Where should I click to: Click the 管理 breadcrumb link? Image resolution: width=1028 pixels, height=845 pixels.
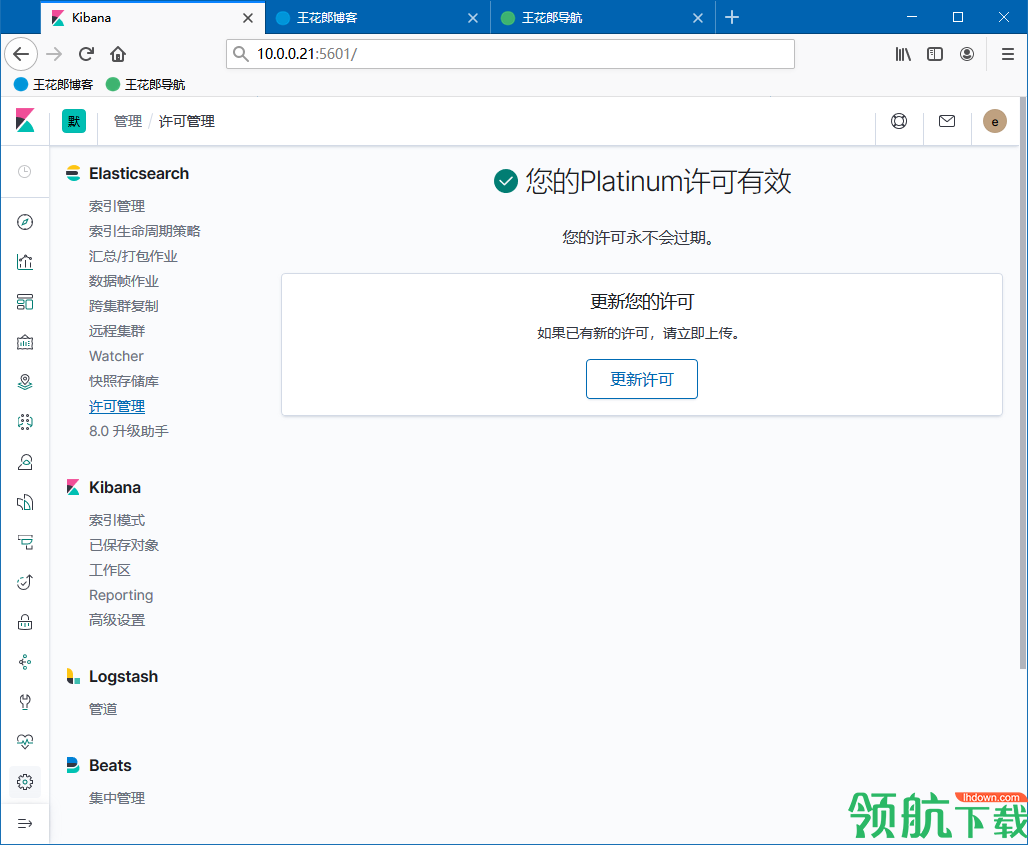[x=128, y=121]
